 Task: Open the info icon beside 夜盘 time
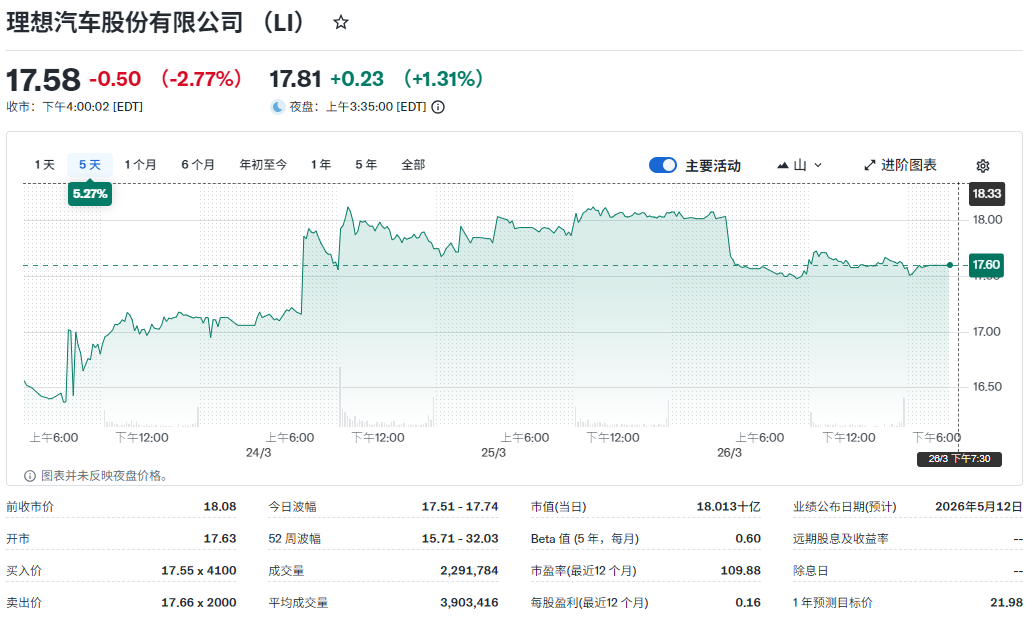(x=437, y=105)
